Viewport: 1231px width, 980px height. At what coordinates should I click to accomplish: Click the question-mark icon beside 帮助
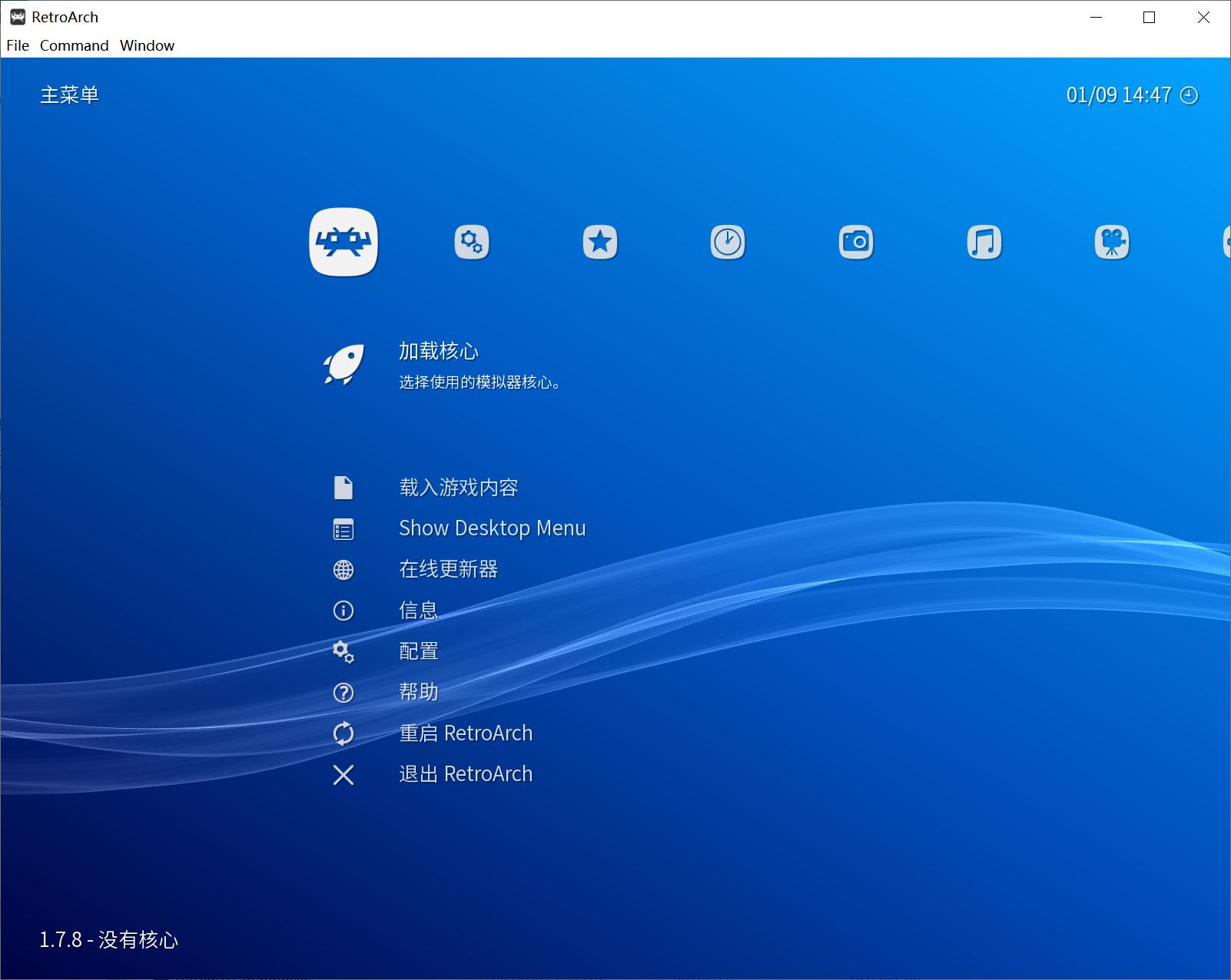[x=343, y=692]
